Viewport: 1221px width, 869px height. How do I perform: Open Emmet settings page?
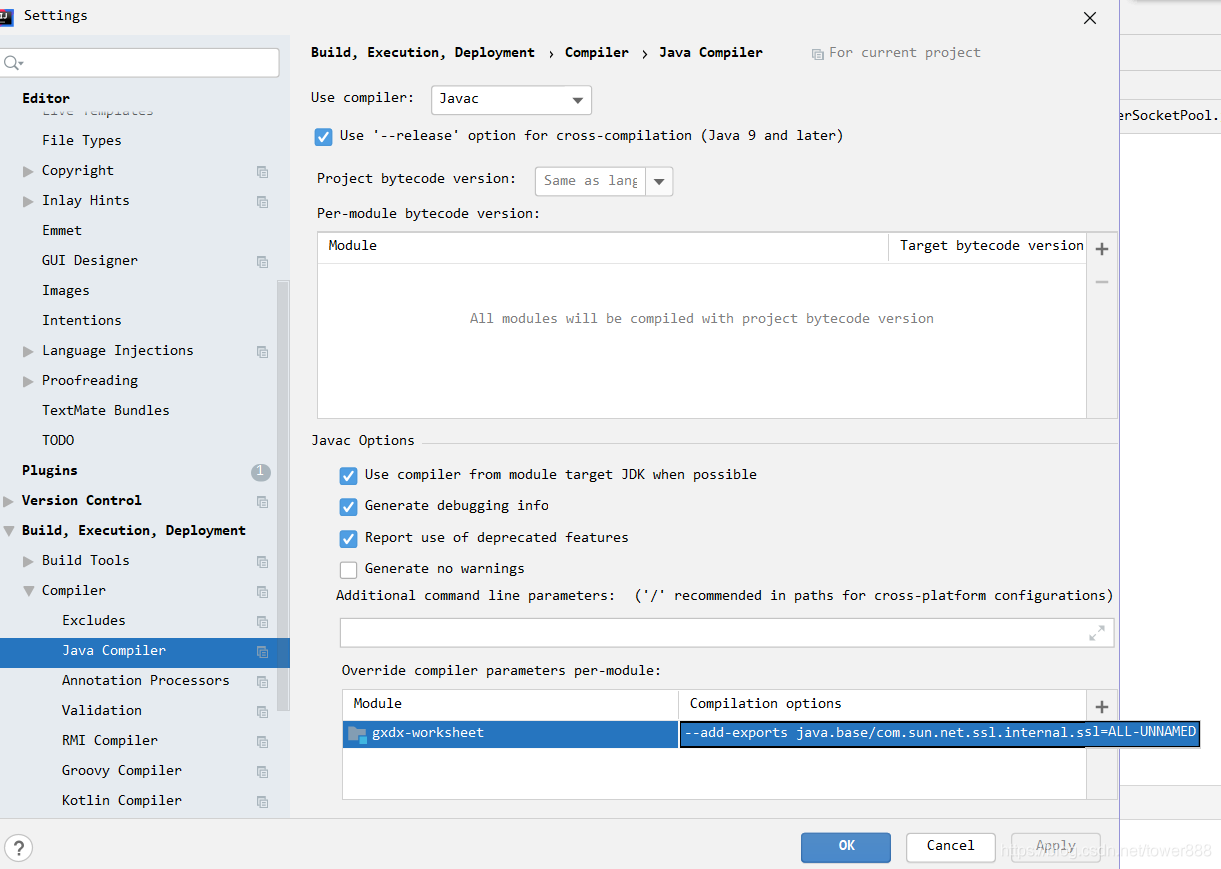click(x=62, y=230)
